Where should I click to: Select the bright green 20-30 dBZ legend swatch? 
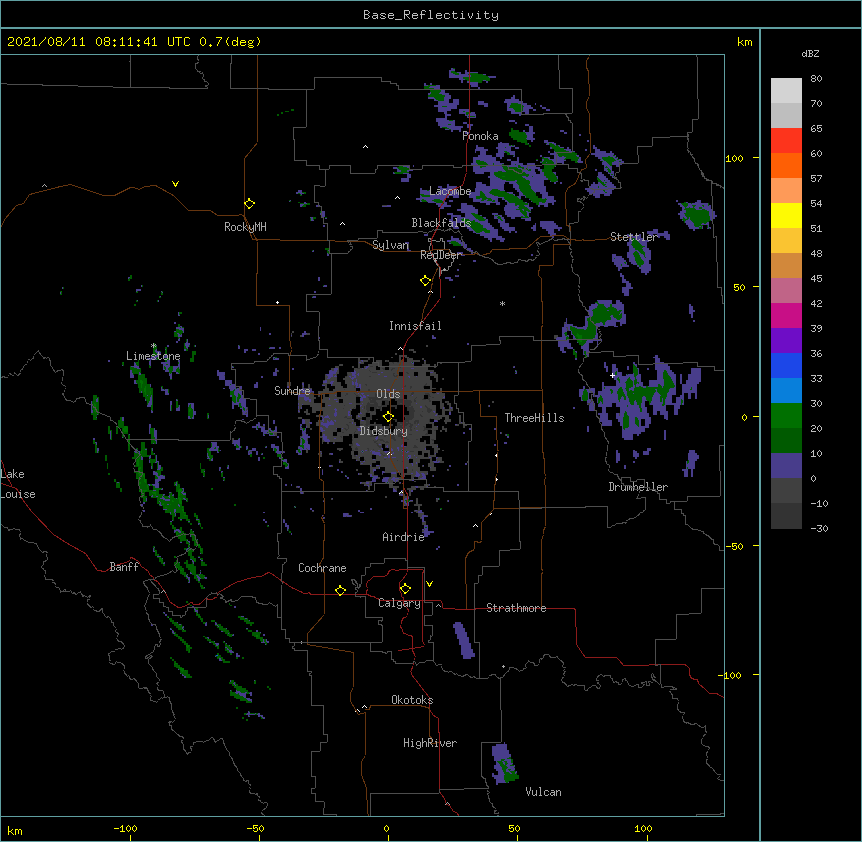786,416
